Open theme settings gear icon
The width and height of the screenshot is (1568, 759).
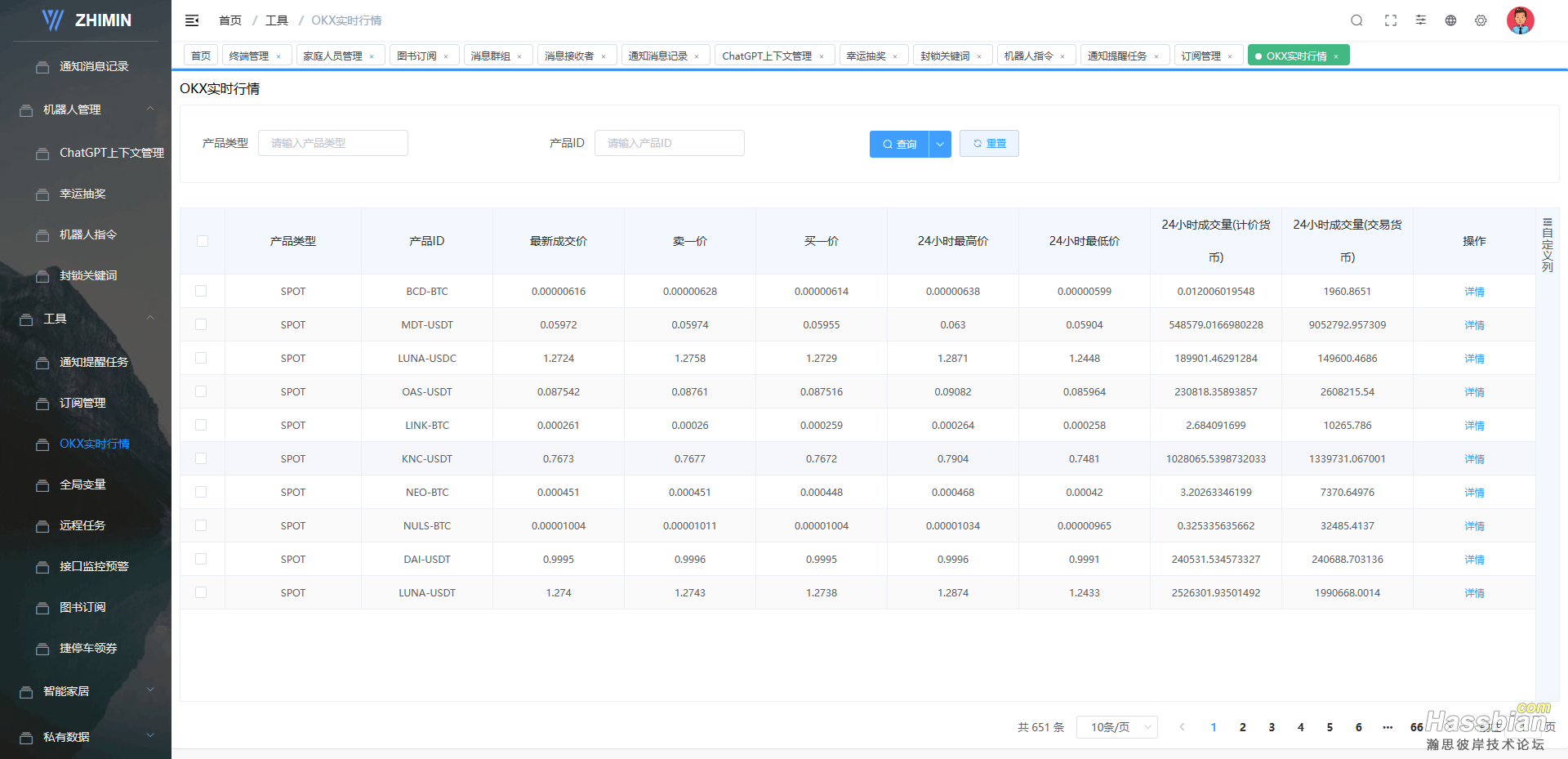[x=1481, y=20]
